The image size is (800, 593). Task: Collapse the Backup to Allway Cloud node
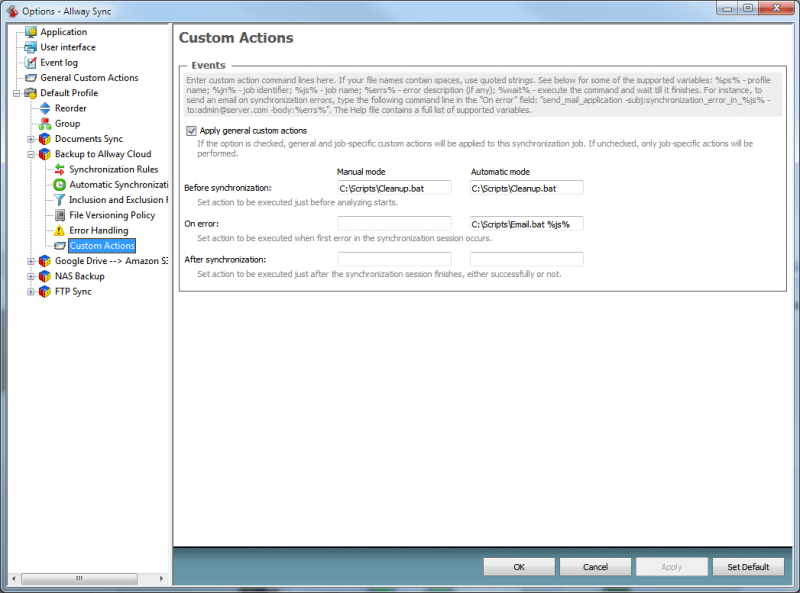(x=31, y=154)
